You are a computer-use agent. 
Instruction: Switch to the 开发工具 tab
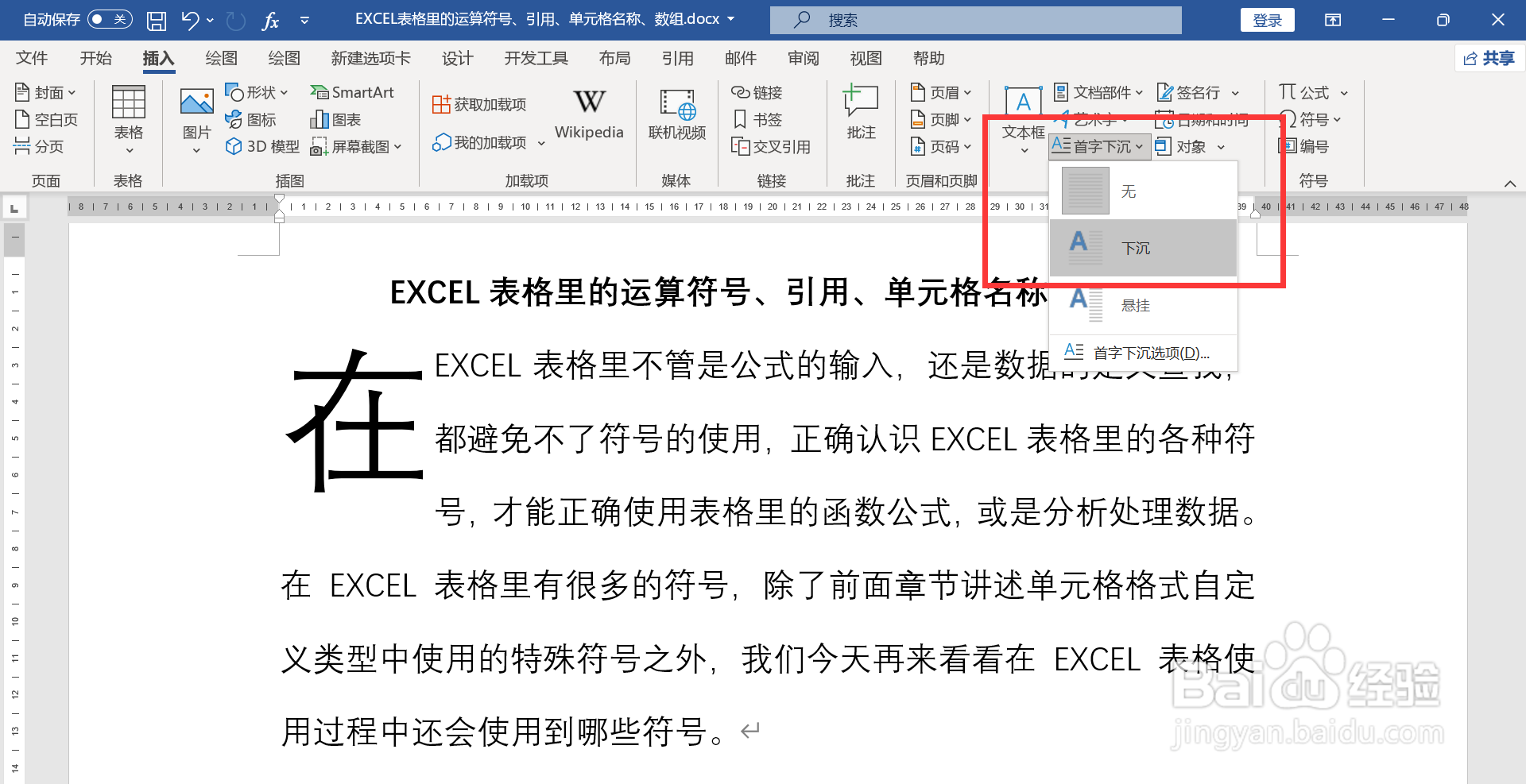point(536,58)
